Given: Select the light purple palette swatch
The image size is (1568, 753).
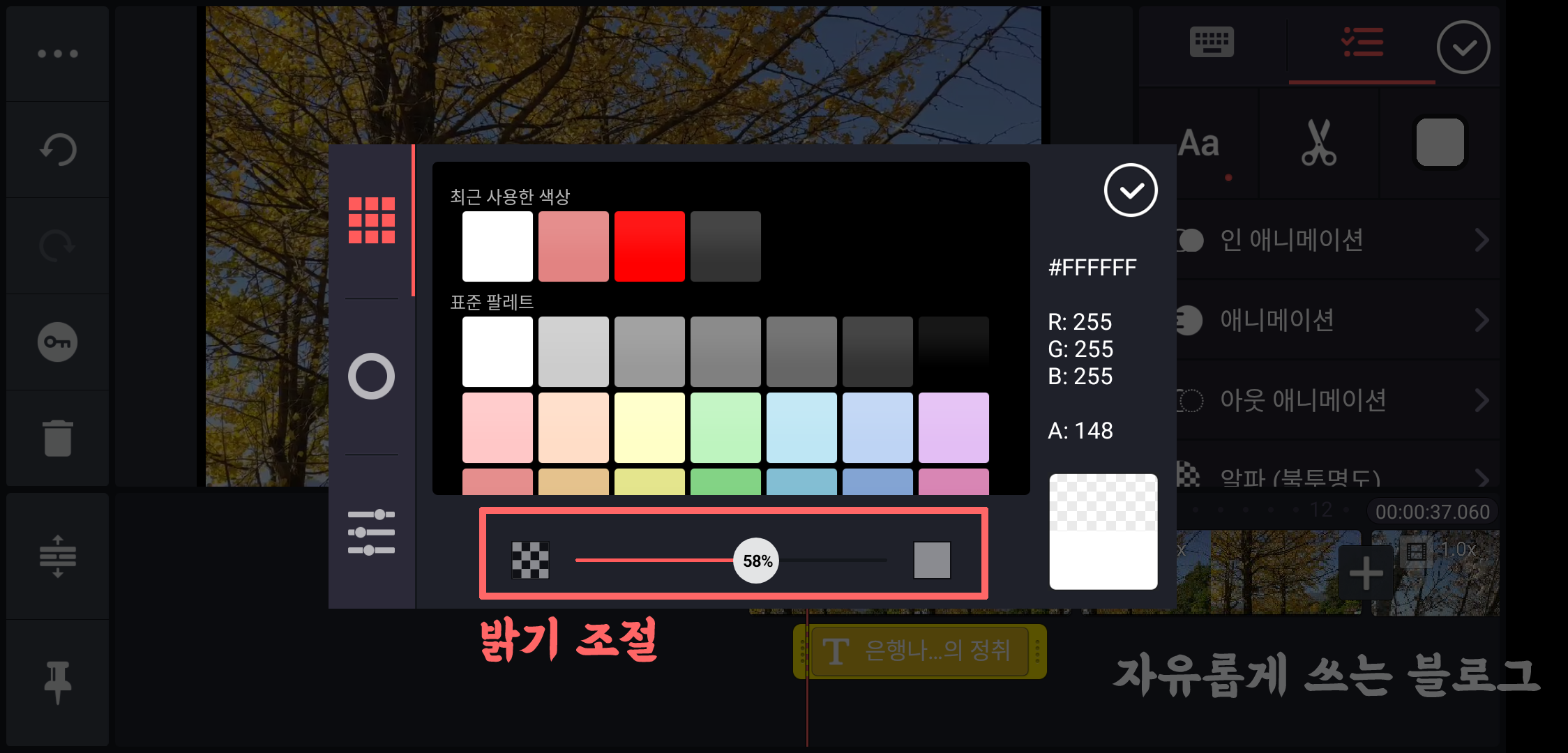Looking at the screenshot, I should click(x=953, y=427).
